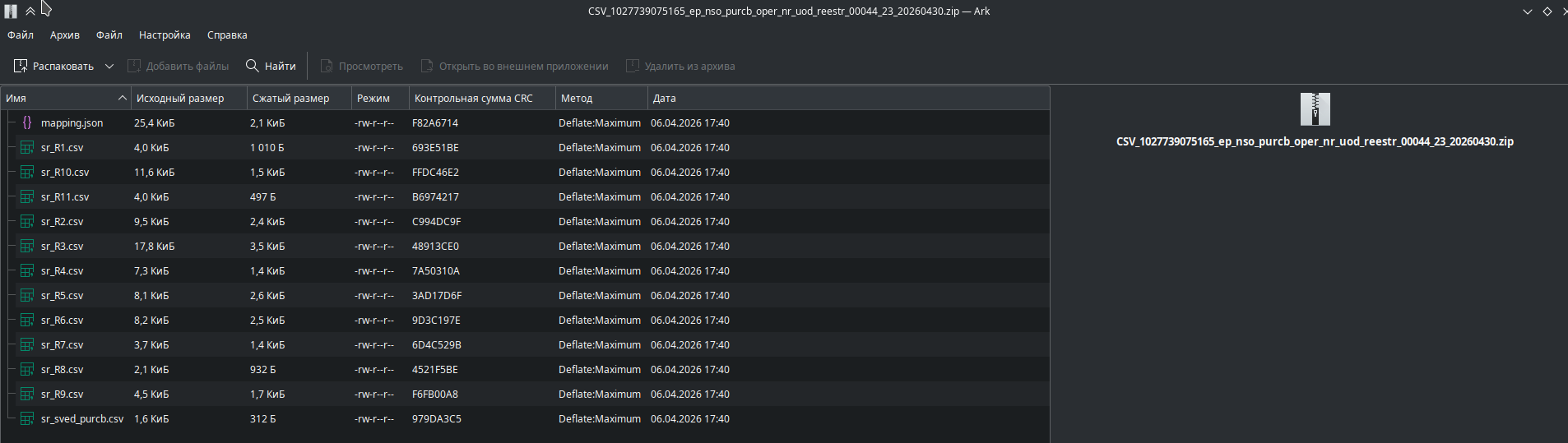Click the zip archive icon in preview panel
Image resolution: width=1568 pixels, height=443 pixels.
coord(1315,108)
